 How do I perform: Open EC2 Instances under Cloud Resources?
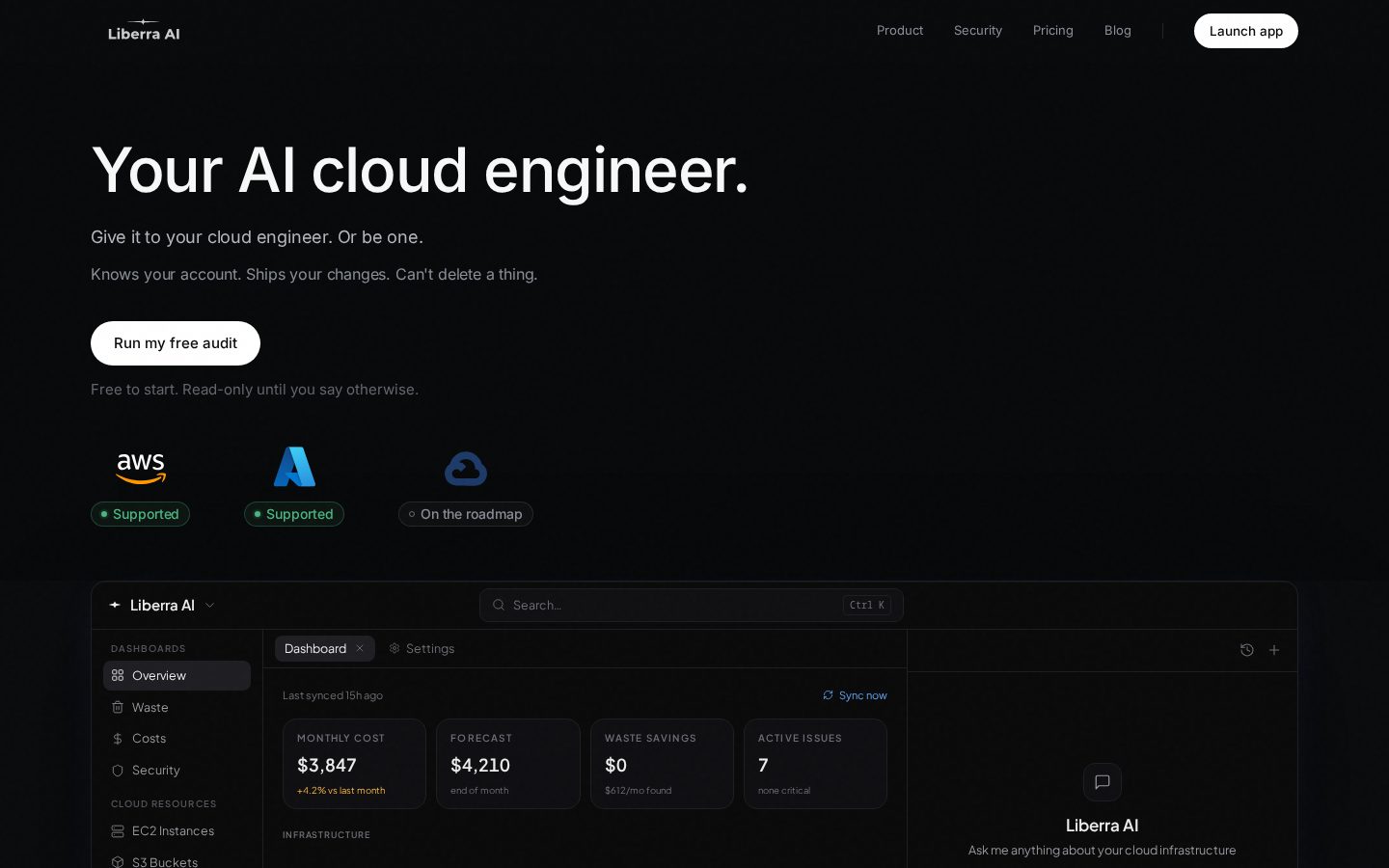coord(177,831)
